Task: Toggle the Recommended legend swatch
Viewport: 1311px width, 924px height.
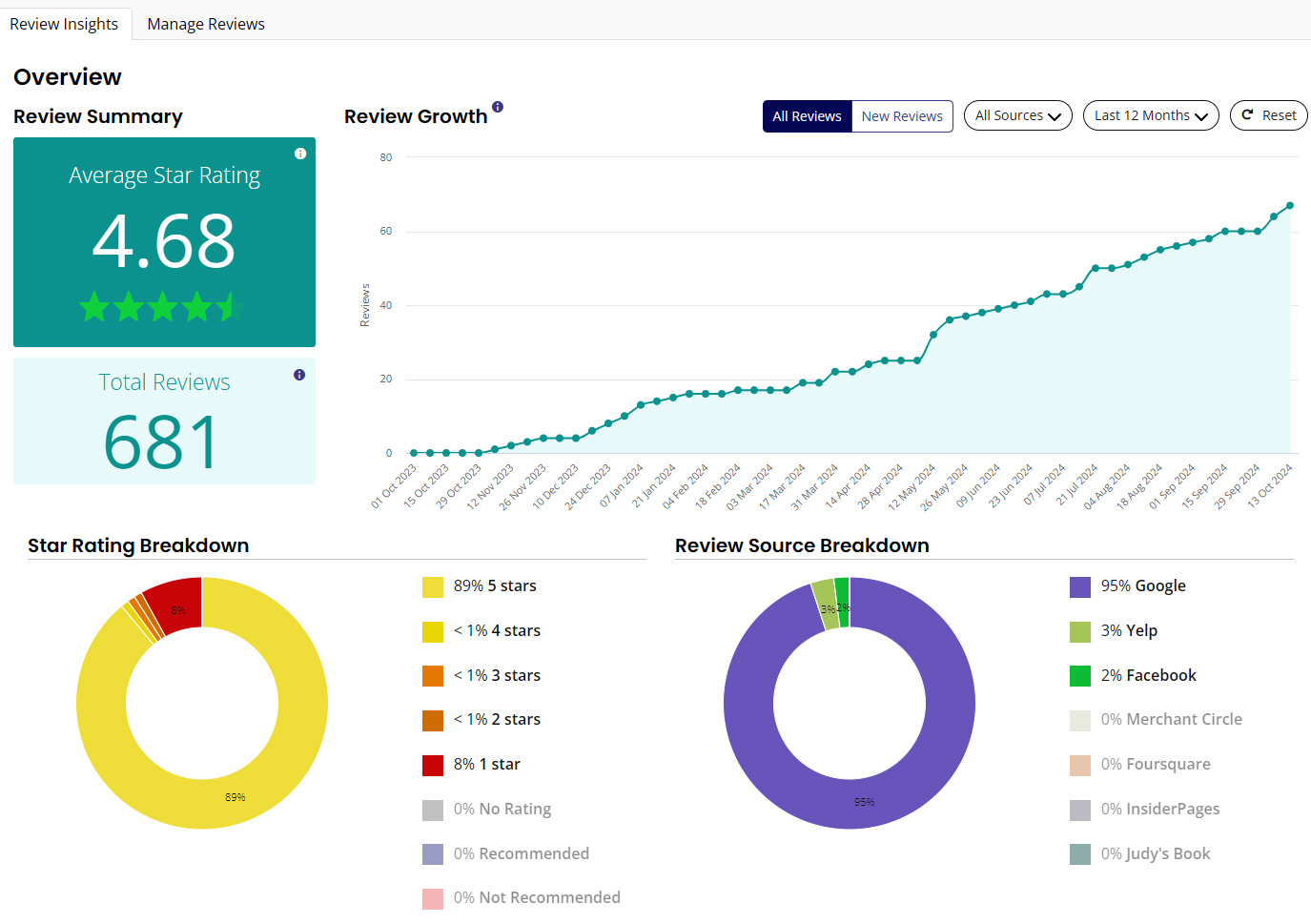Action: [x=433, y=854]
